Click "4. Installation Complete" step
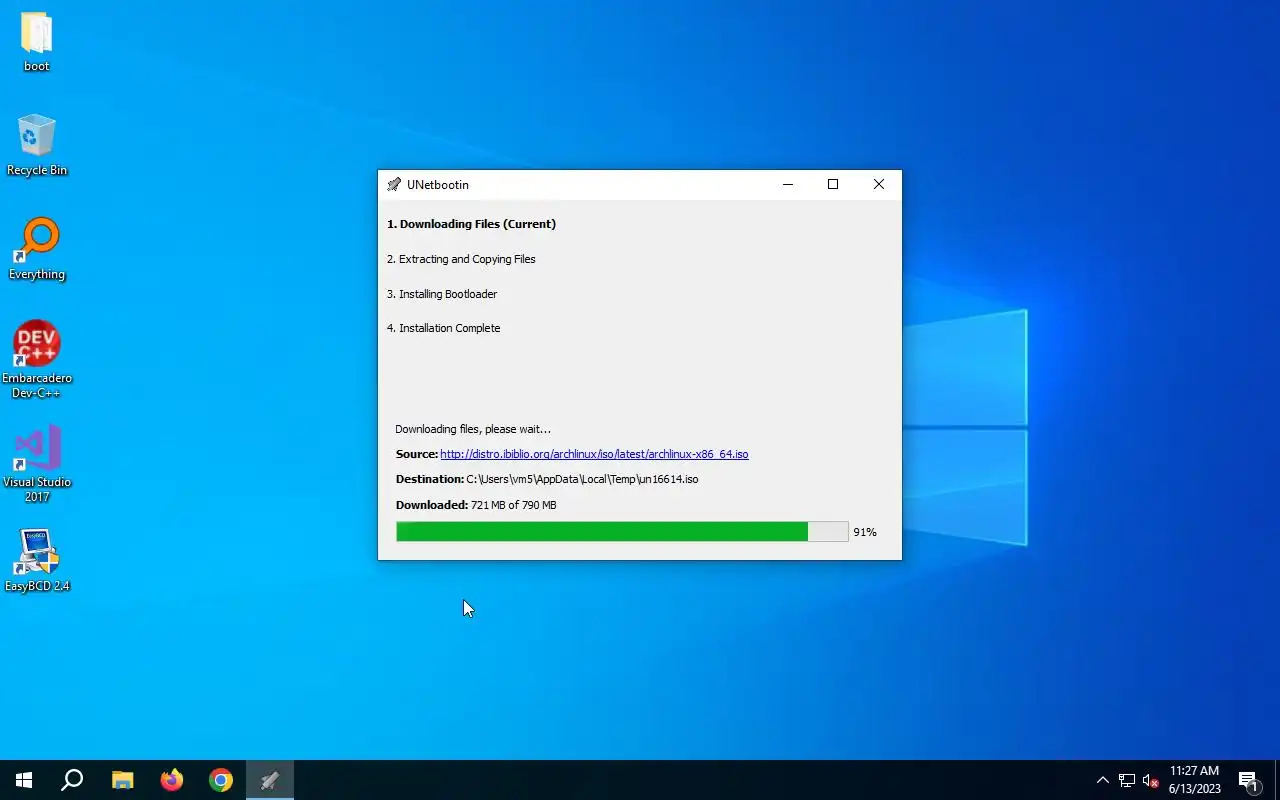 [x=443, y=328]
